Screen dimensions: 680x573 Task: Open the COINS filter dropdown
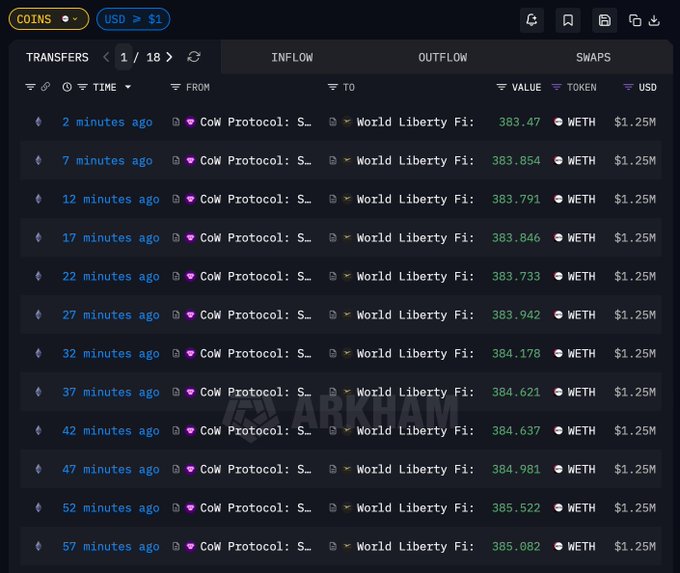(x=48, y=19)
